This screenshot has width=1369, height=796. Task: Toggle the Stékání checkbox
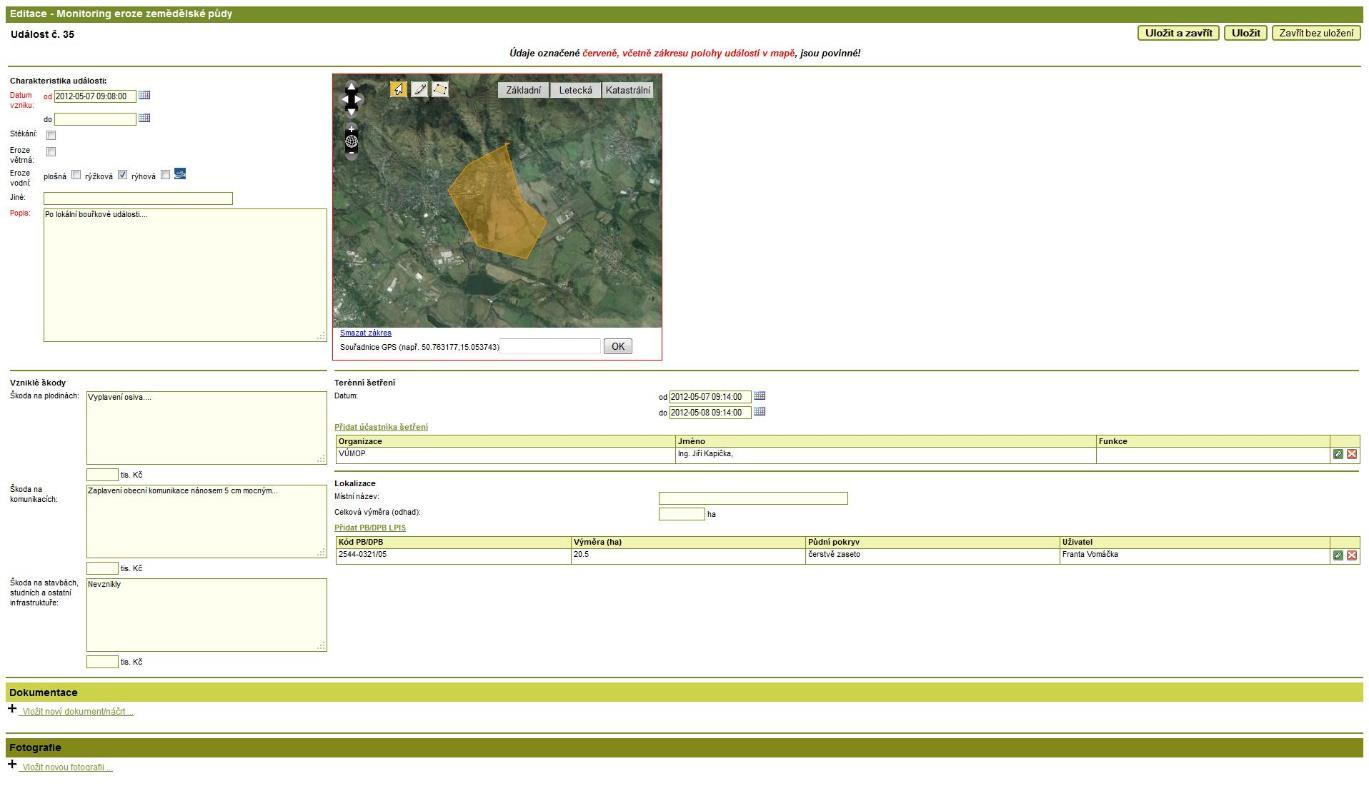pos(52,134)
